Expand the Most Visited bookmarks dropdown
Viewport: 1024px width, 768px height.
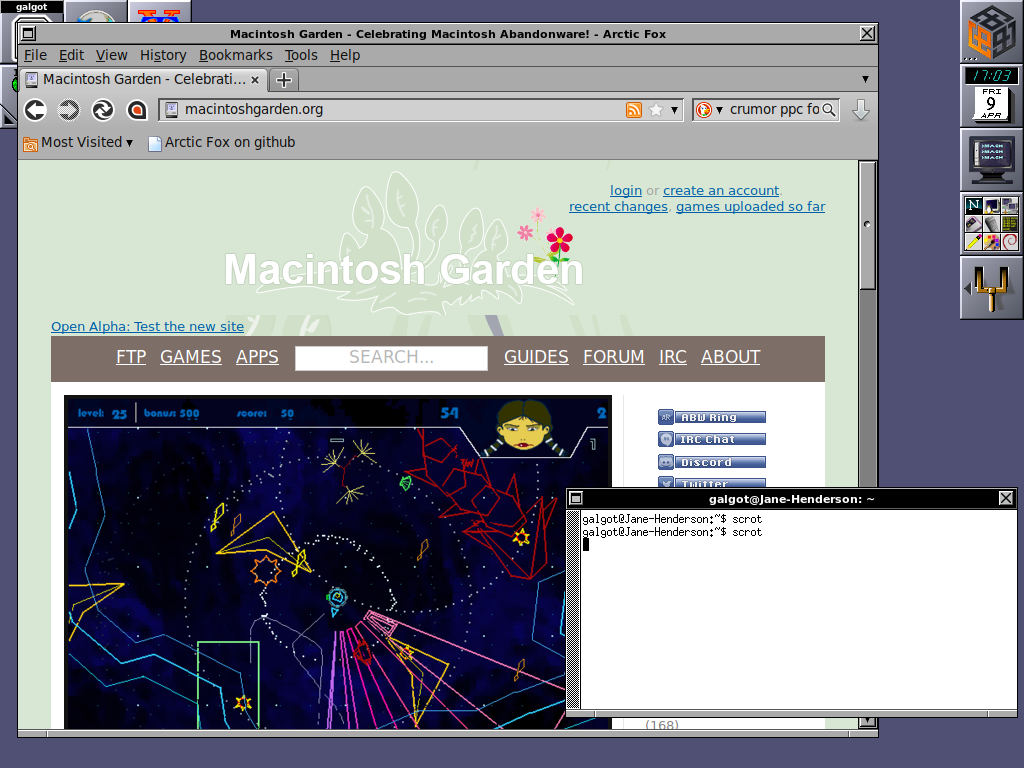129,143
